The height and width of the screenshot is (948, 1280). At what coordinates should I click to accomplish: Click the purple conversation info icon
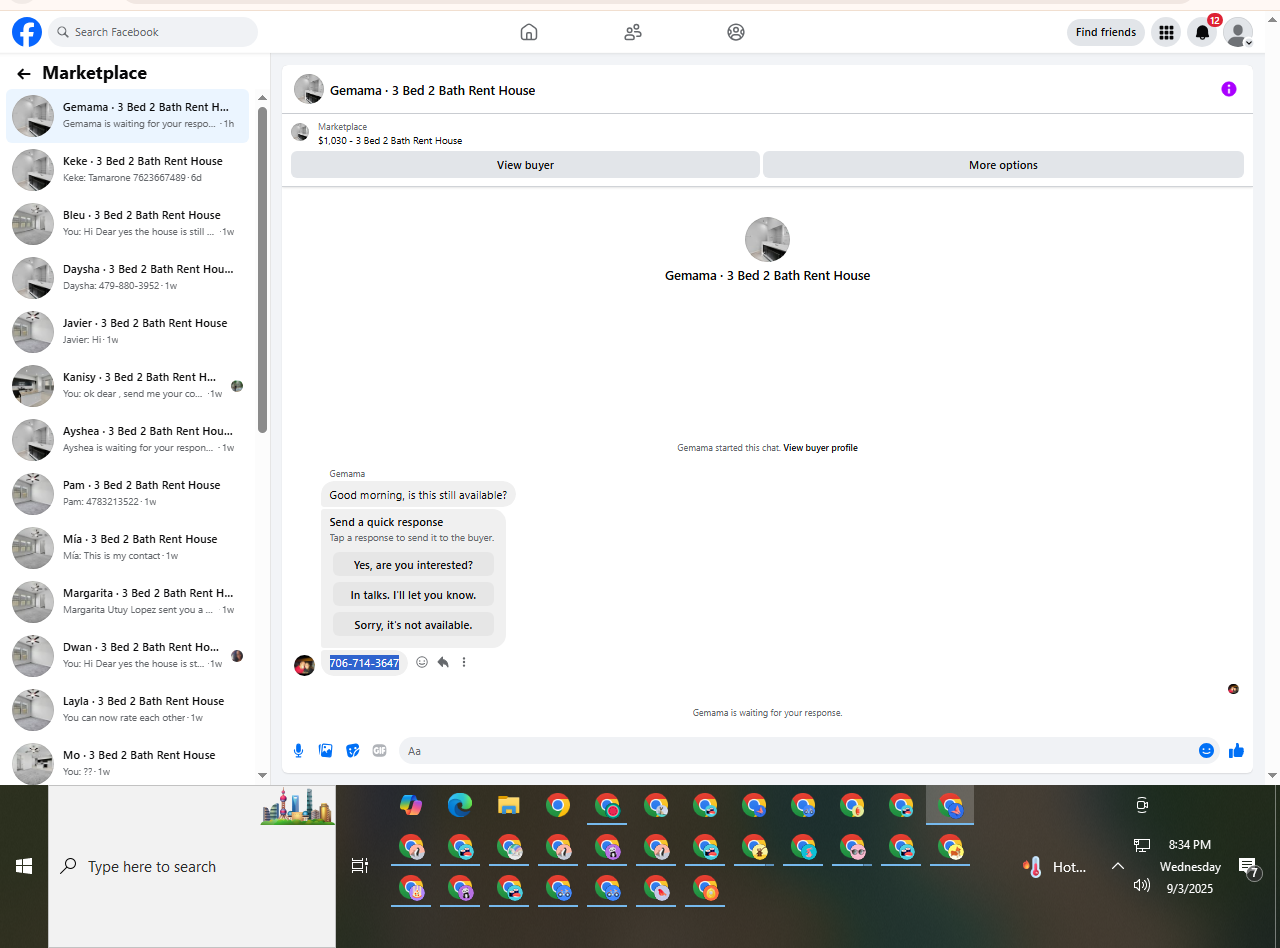[x=1229, y=89]
